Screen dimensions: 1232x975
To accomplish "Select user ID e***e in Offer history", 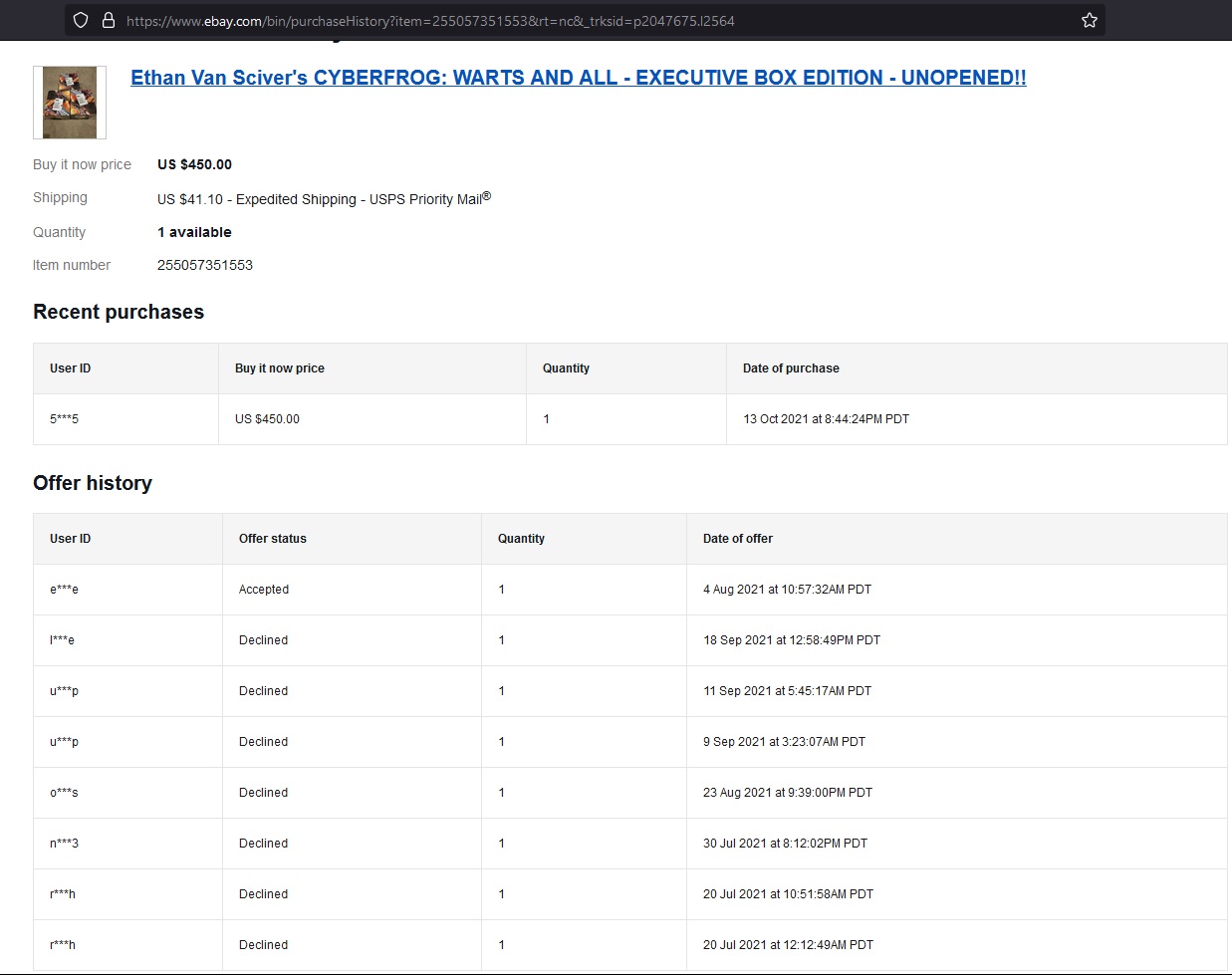I will [x=64, y=590].
